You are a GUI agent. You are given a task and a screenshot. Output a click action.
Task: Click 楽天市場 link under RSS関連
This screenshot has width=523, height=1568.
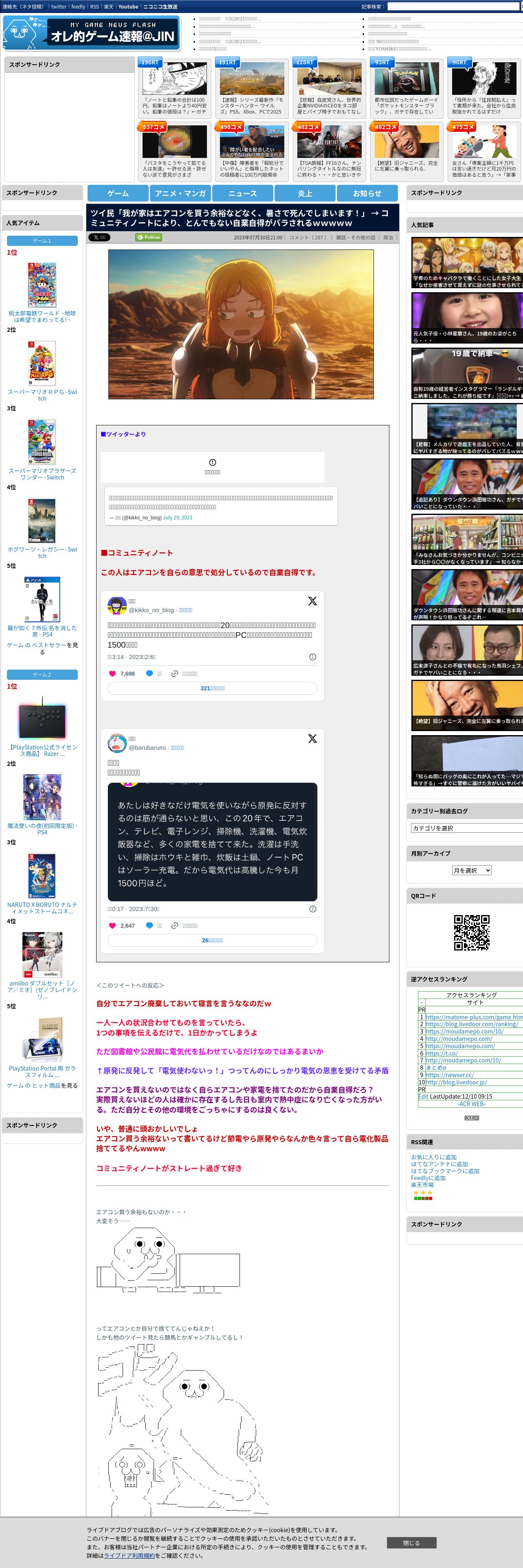pyautogui.click(x=422, y=1185)
